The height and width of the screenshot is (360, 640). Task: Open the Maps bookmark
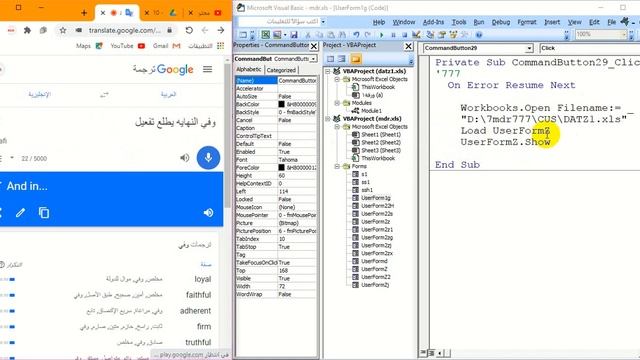[x=89, y=46]
